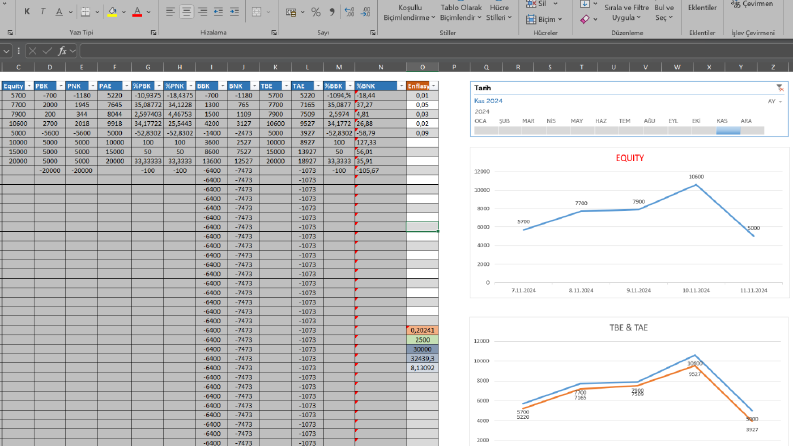
Task: Apply comma style format
Action: (x=332, y=12)
